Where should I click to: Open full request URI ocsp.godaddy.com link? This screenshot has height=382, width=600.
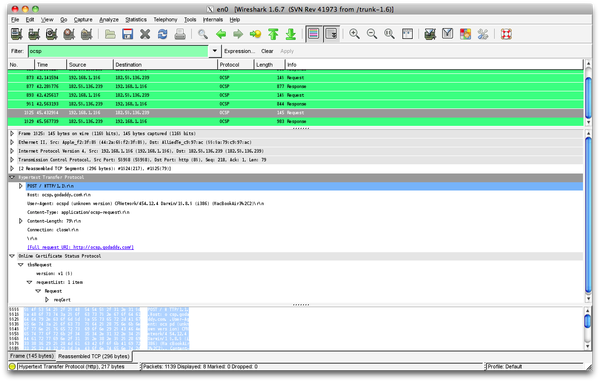click(x=80, y=247)
